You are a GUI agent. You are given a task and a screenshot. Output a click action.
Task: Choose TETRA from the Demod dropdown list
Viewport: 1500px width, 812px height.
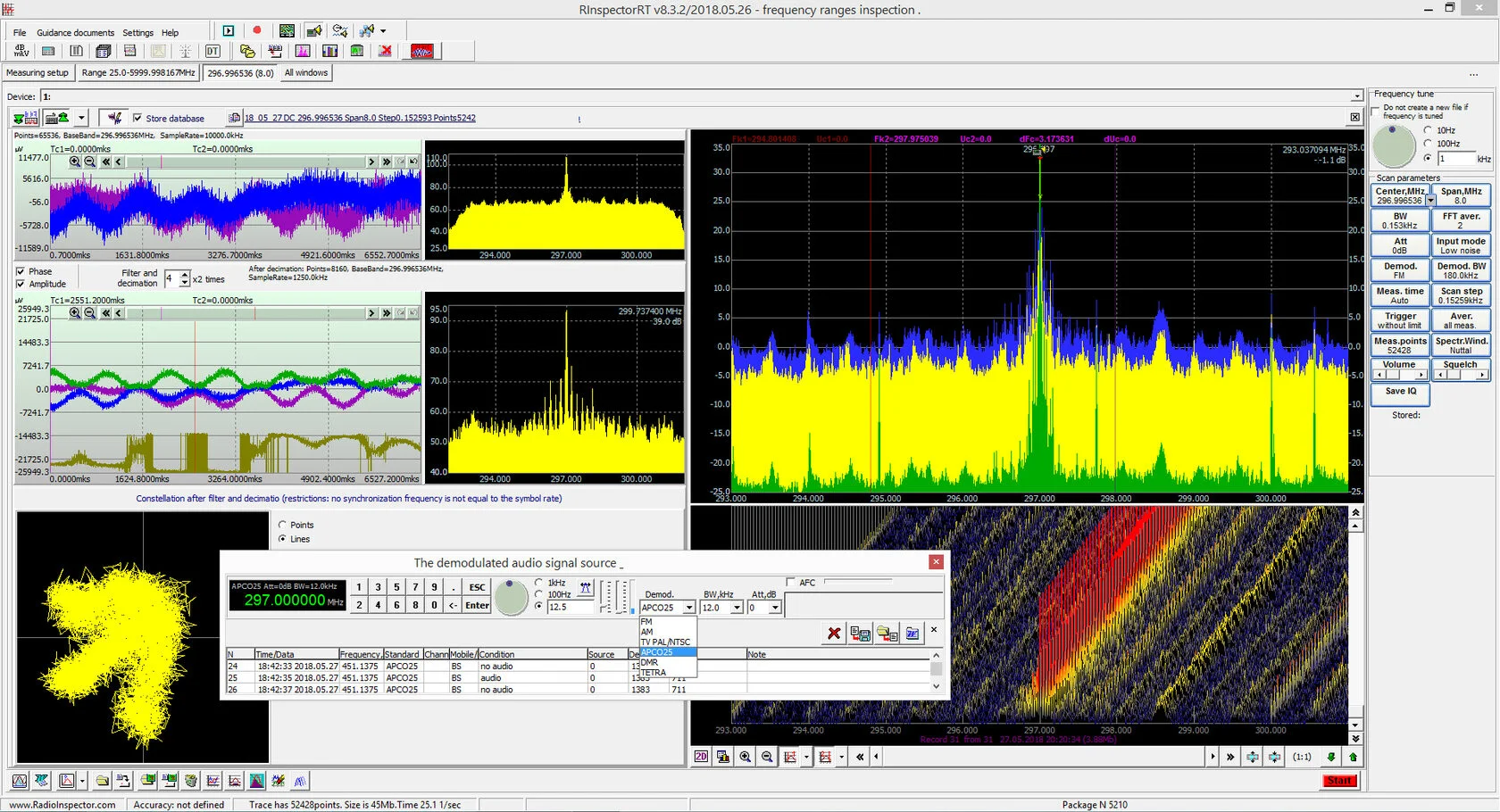[x=654, y=673]
